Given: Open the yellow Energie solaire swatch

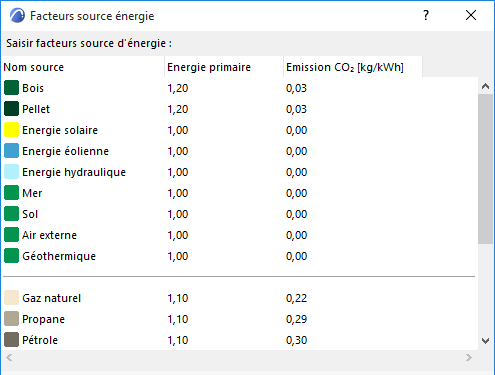Looking at the screenshot, I should (x=11, y=130).
